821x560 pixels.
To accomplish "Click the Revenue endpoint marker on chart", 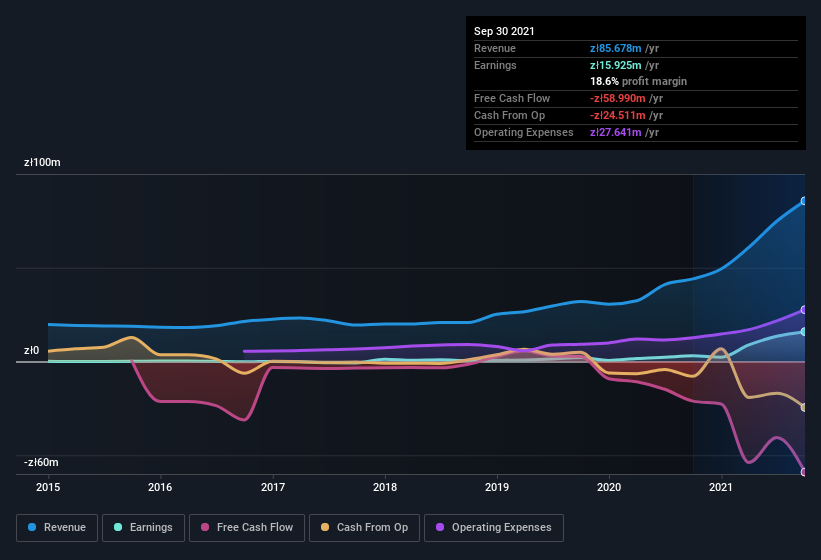I will click(804, 201).
